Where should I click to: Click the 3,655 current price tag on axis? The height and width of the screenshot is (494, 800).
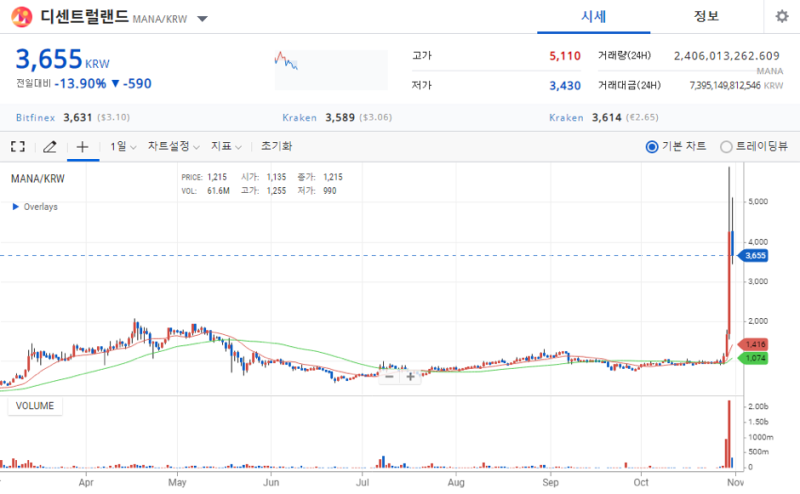pos(753,256)
